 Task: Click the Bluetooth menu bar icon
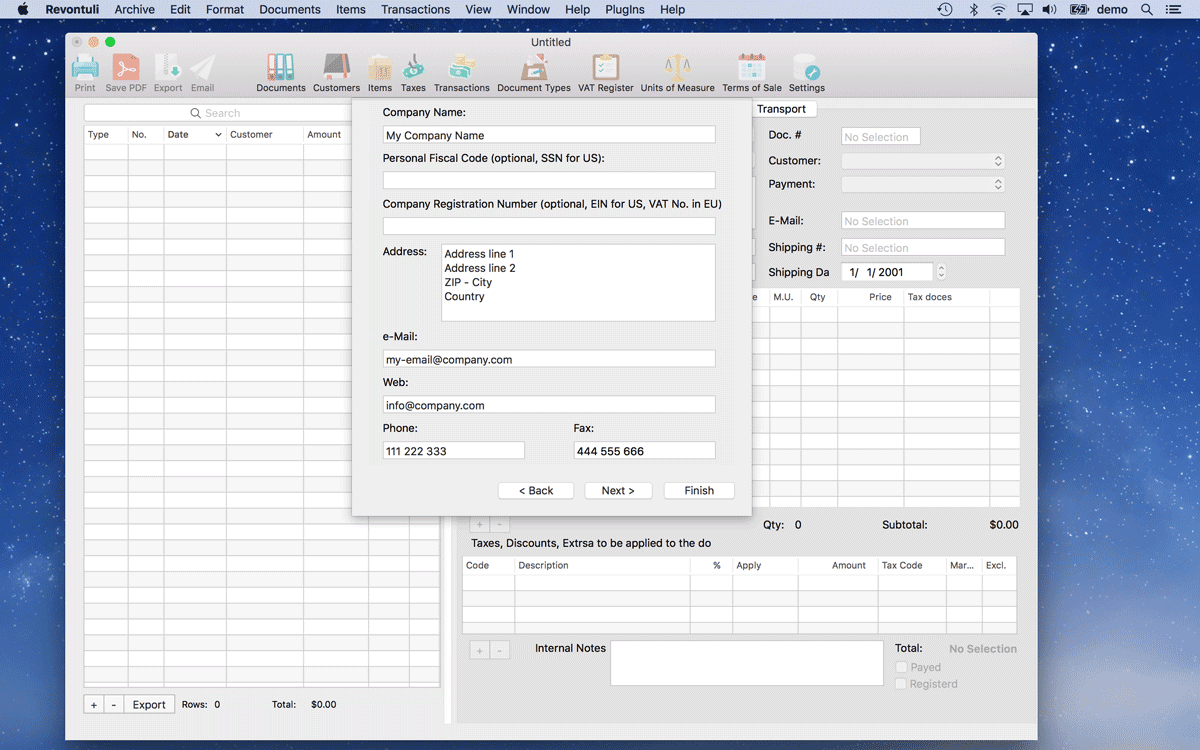(973, 9)
